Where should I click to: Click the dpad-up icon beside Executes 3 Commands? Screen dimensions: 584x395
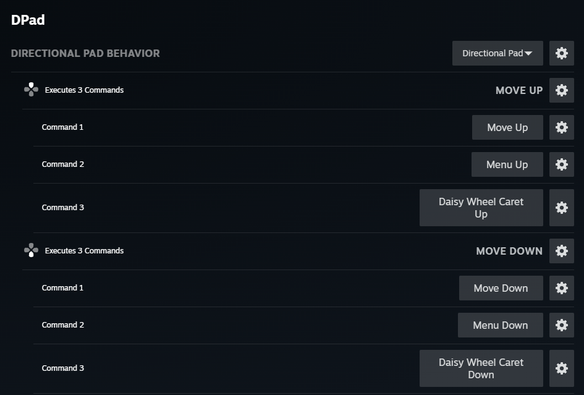point(31,90)
